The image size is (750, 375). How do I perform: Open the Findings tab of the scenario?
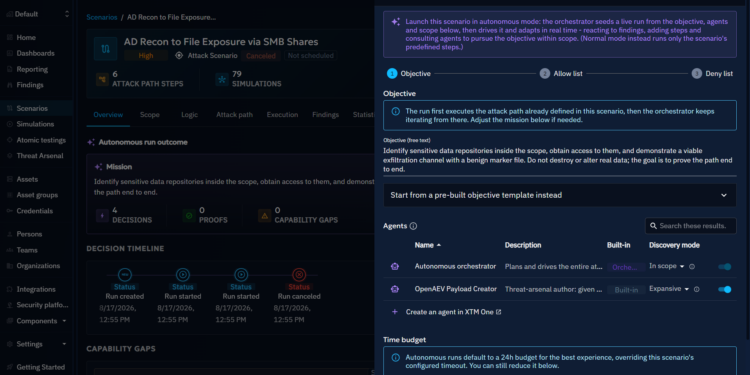point(325,115)
